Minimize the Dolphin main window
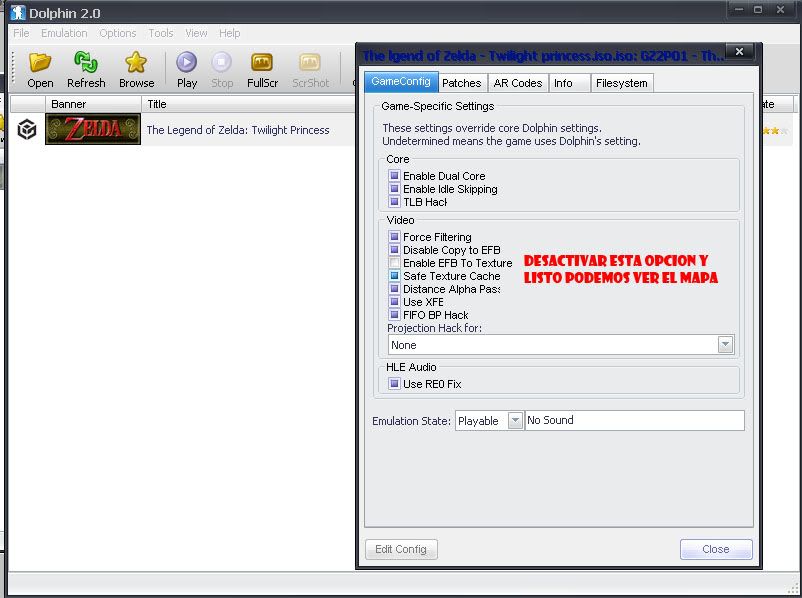This screenshot has height=598, width=802. (739, 10)
